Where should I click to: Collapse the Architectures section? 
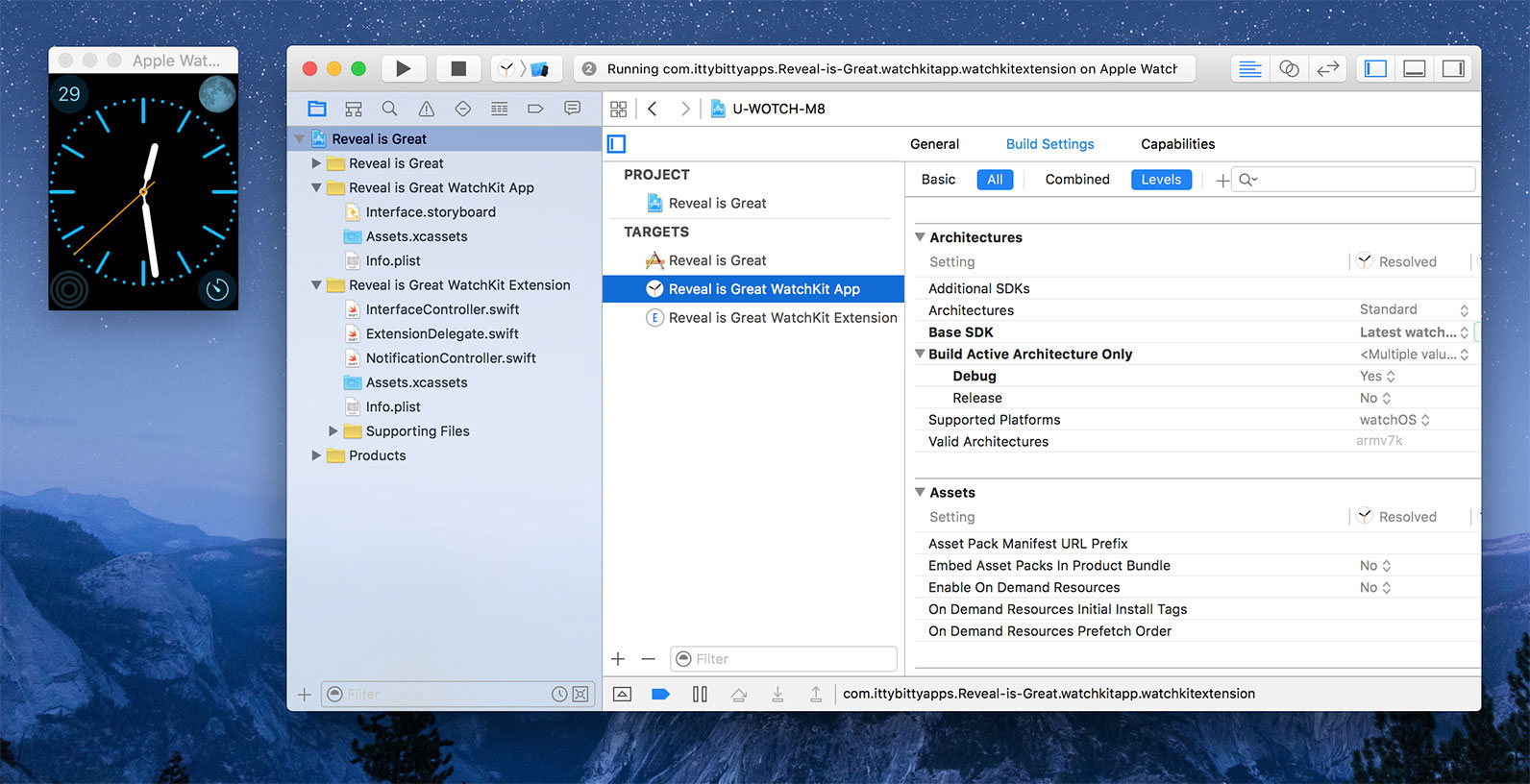(x=920, y=237)
